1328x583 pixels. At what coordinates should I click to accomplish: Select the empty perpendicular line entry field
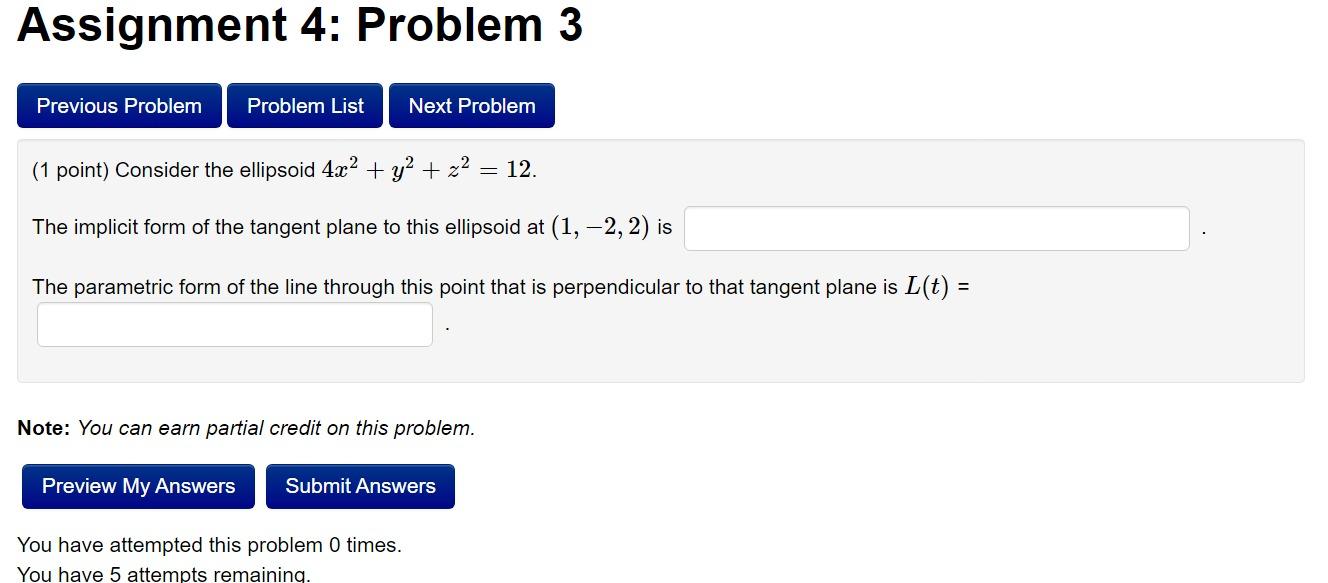234,323
